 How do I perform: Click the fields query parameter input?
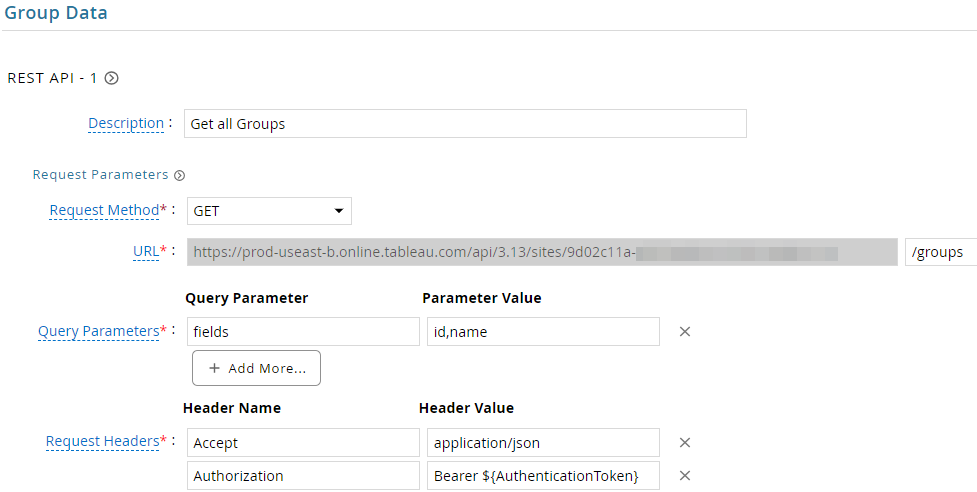[303, 332]
